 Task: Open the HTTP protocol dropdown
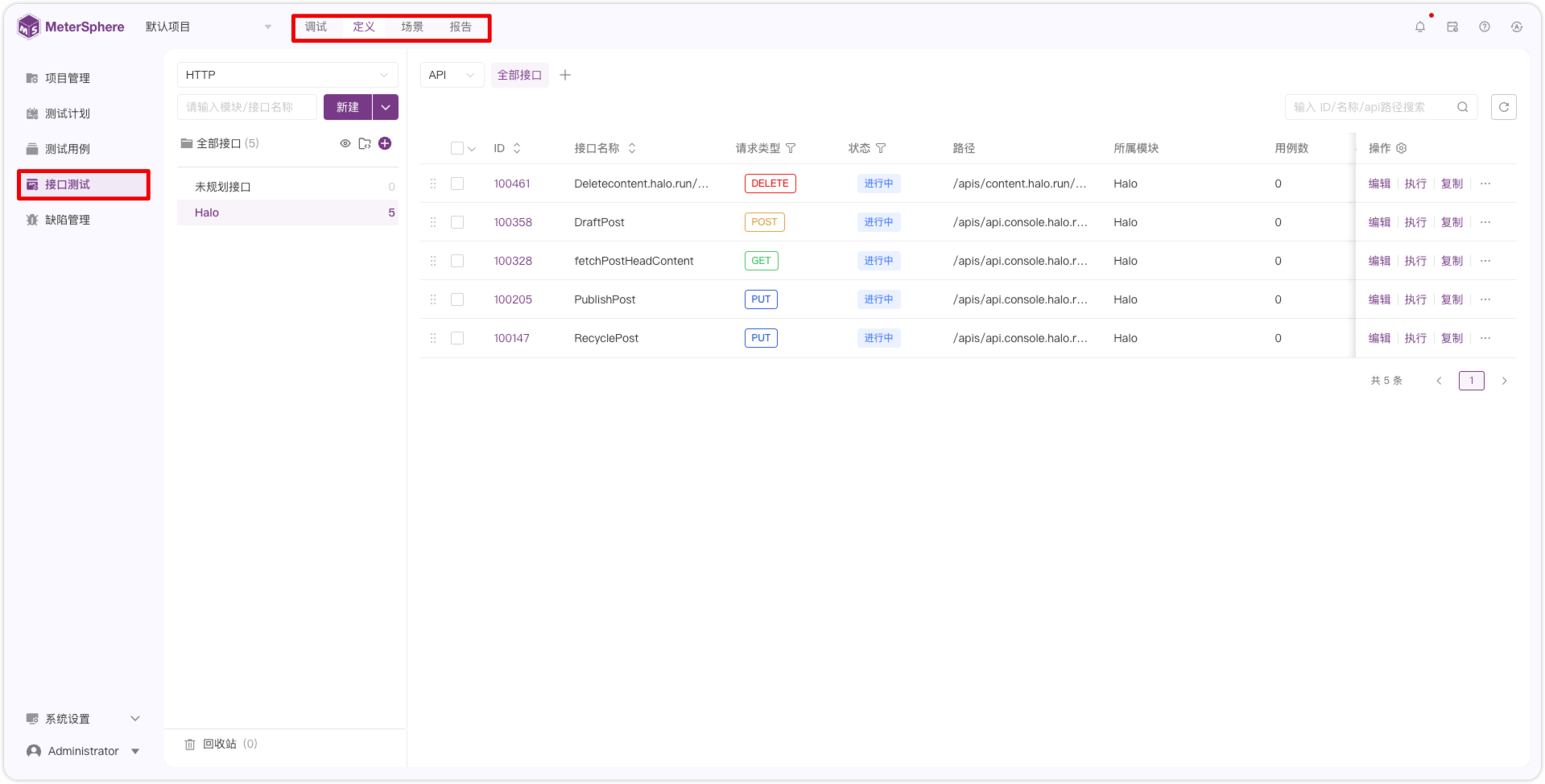click(287, 75)
